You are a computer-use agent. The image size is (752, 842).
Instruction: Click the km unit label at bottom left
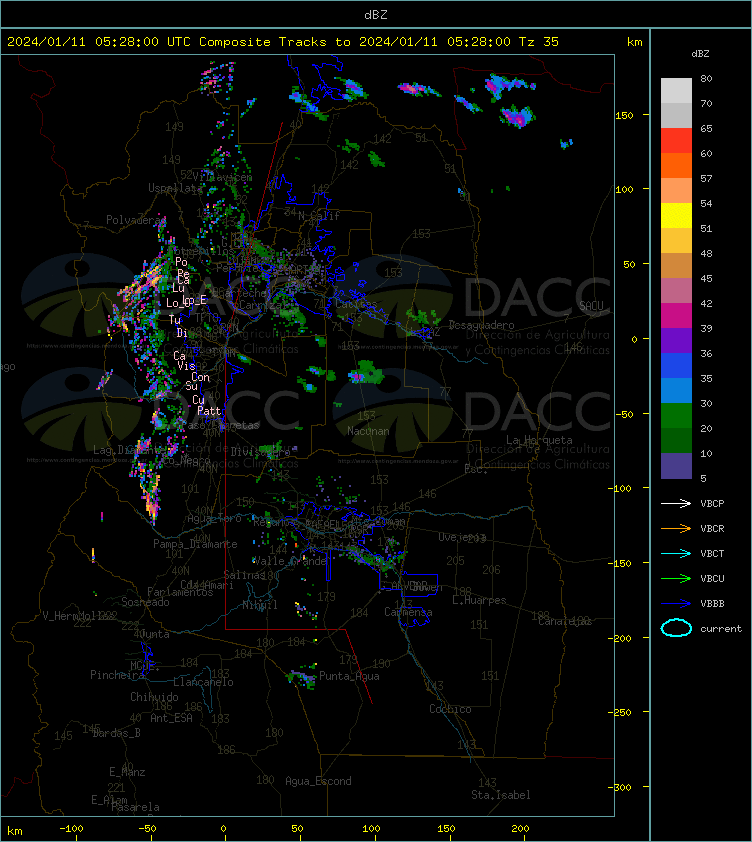(x=15, y=831)
